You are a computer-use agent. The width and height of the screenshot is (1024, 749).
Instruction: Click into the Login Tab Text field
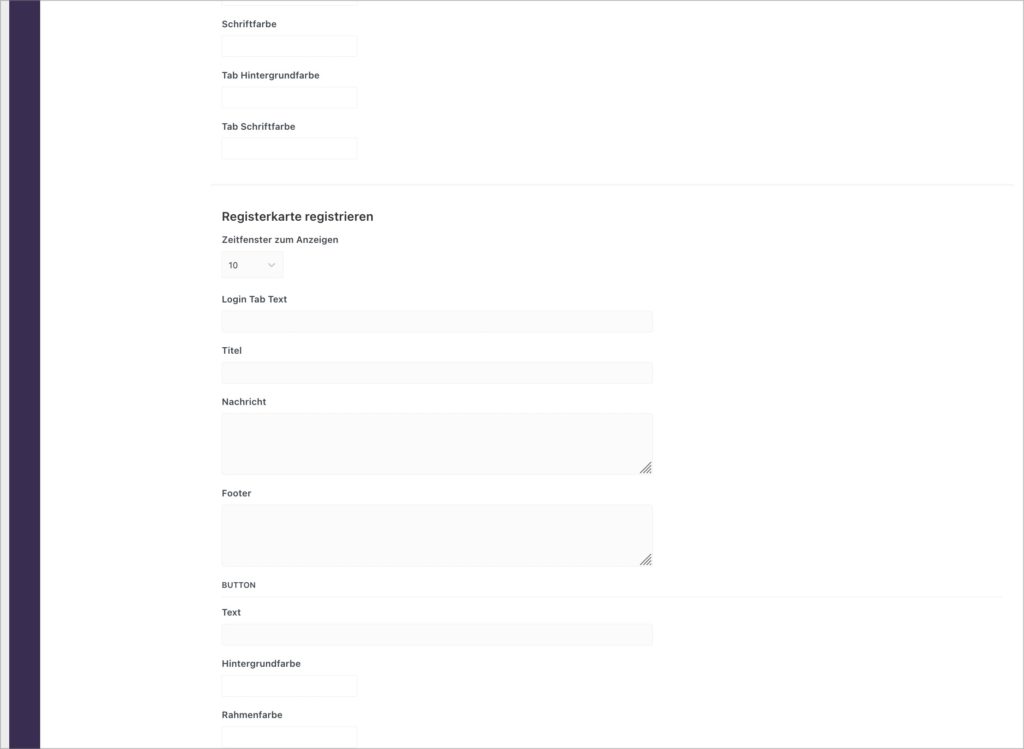click(437, 321)
